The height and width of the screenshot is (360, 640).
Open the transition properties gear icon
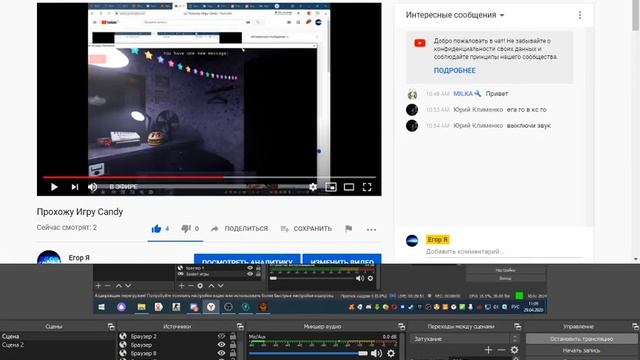pos(514,350)
